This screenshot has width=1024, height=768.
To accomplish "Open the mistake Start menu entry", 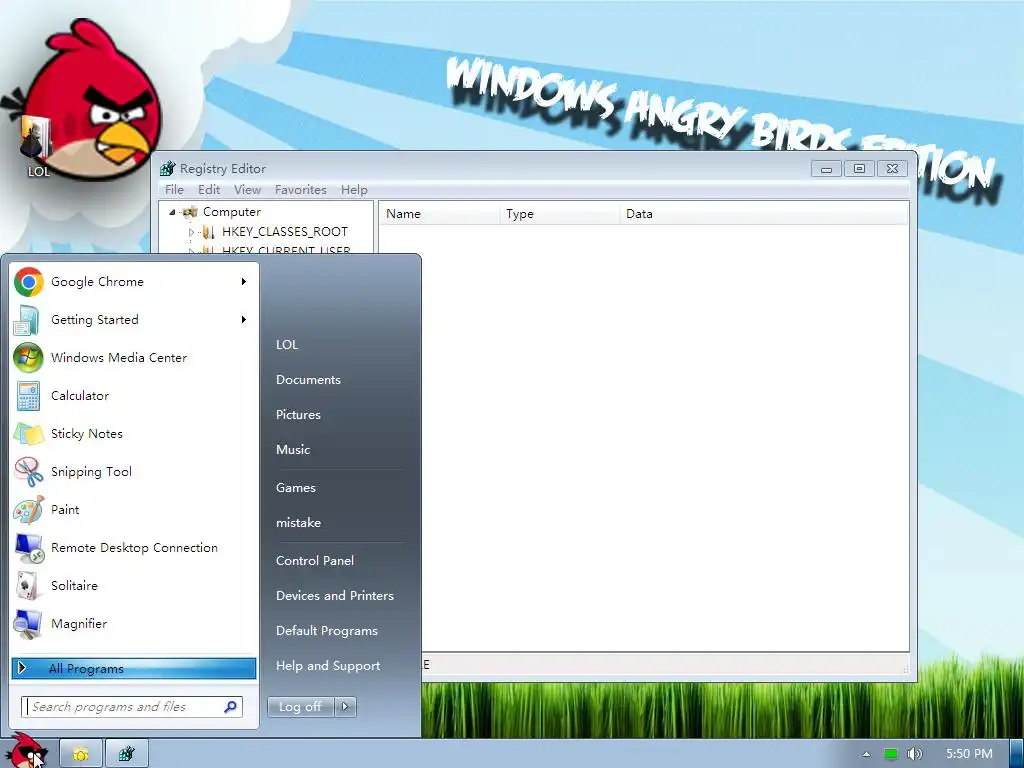I will 298,522.
